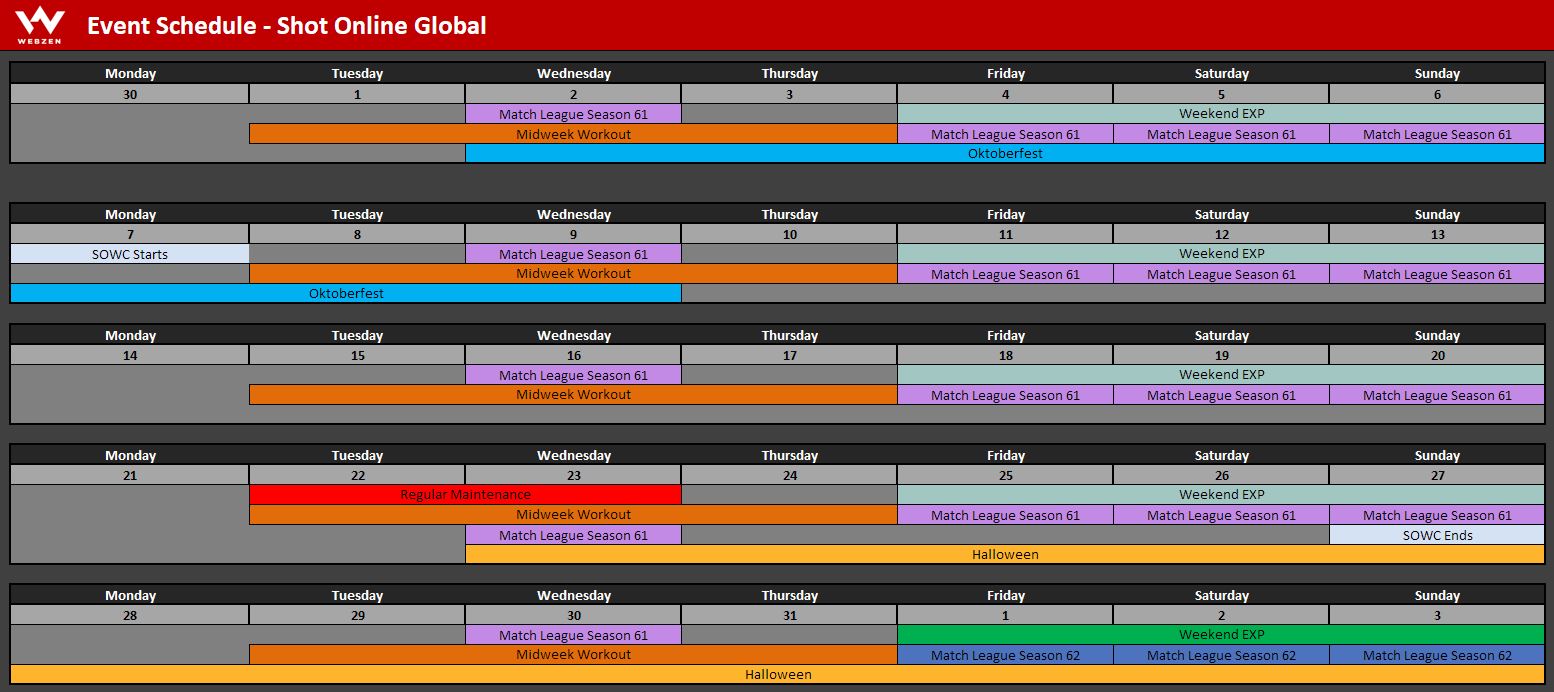Click the Midweek Workout bar in week of 7
The width and height of the screenshot is (1554, 692).
[573, 273]
